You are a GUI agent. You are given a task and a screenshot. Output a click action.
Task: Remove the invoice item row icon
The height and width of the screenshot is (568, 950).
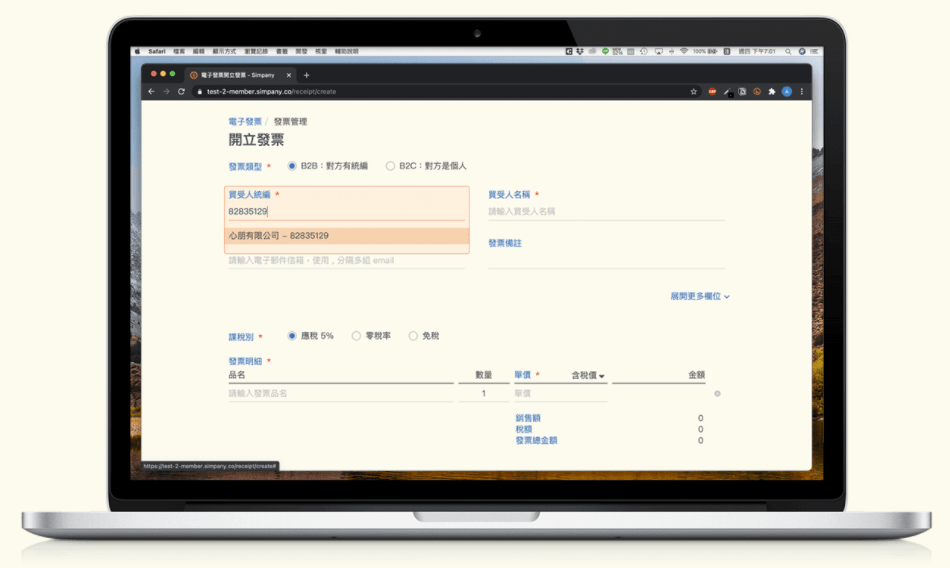pos(717,394)
